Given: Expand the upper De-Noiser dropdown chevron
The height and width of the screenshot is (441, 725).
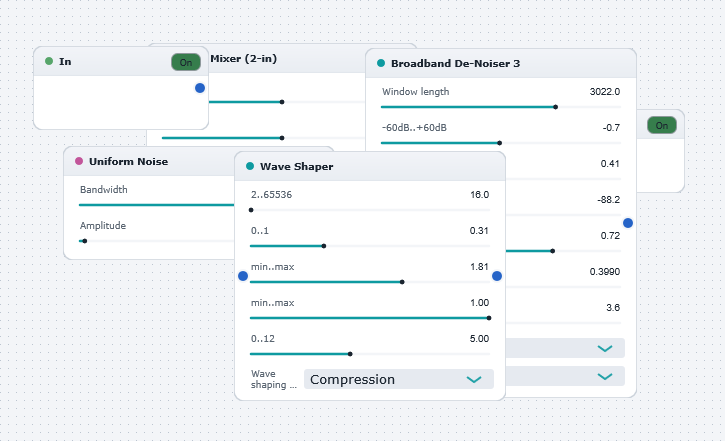Looking at the screenshot, I should tap(605, 348).
